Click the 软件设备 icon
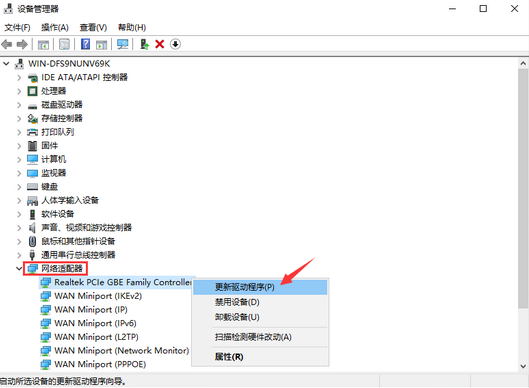529x388 pixels. click(32, 214)
